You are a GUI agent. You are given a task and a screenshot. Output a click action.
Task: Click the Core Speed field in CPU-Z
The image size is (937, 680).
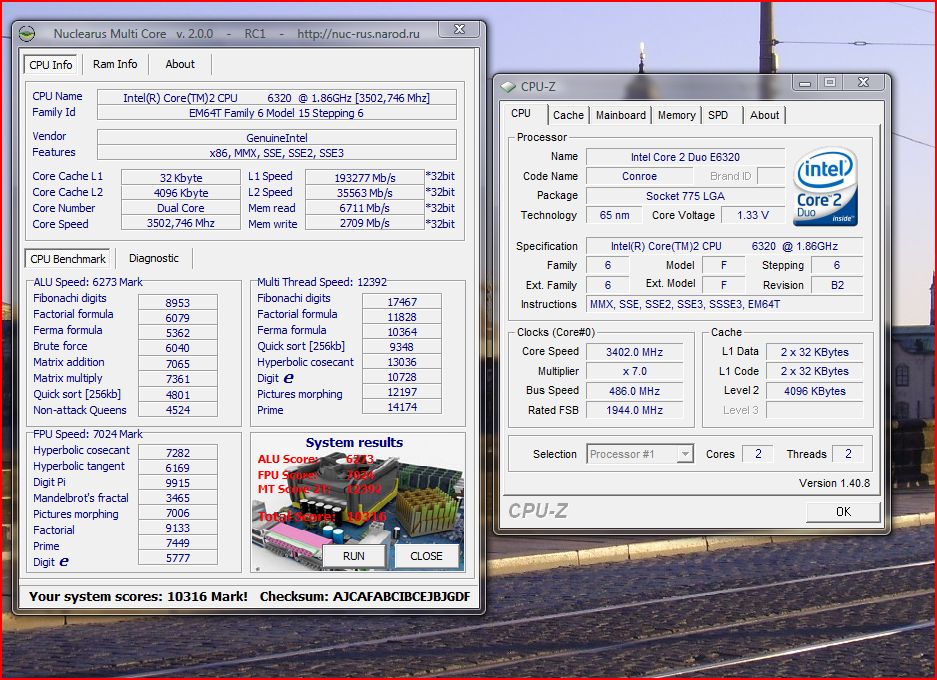(633, 352)
